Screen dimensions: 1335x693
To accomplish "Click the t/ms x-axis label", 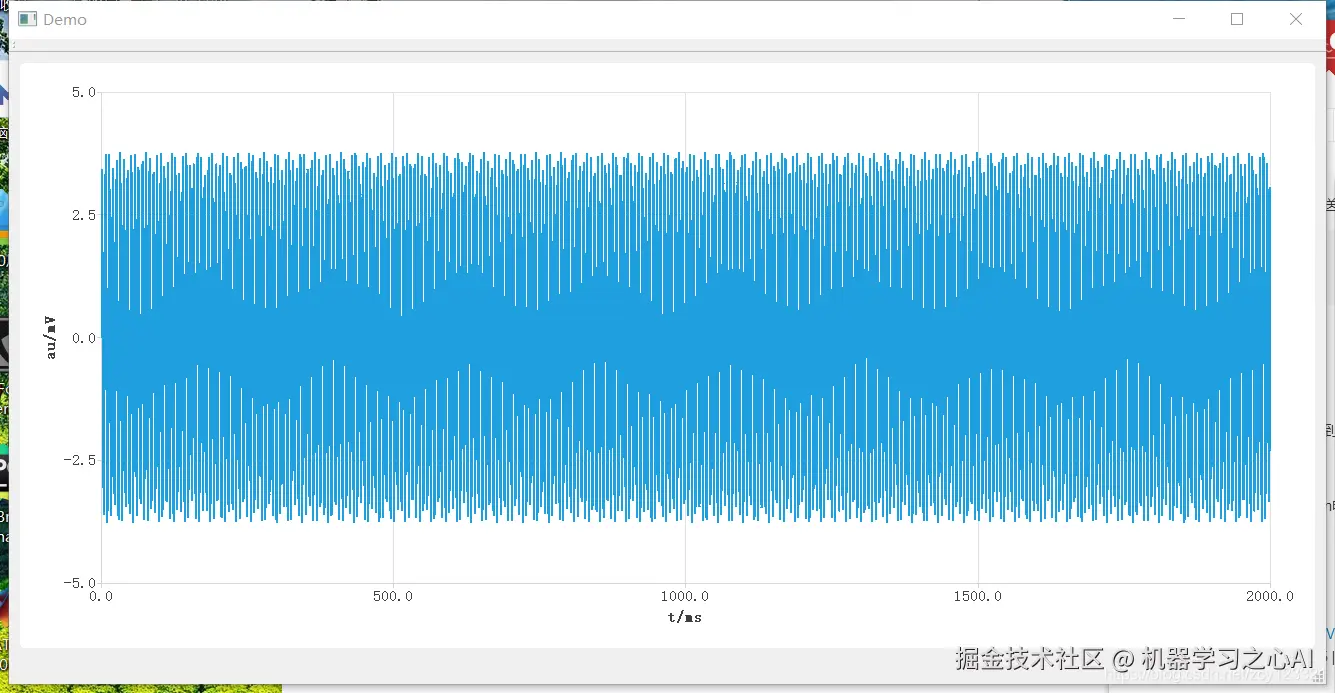I will 685,617.
